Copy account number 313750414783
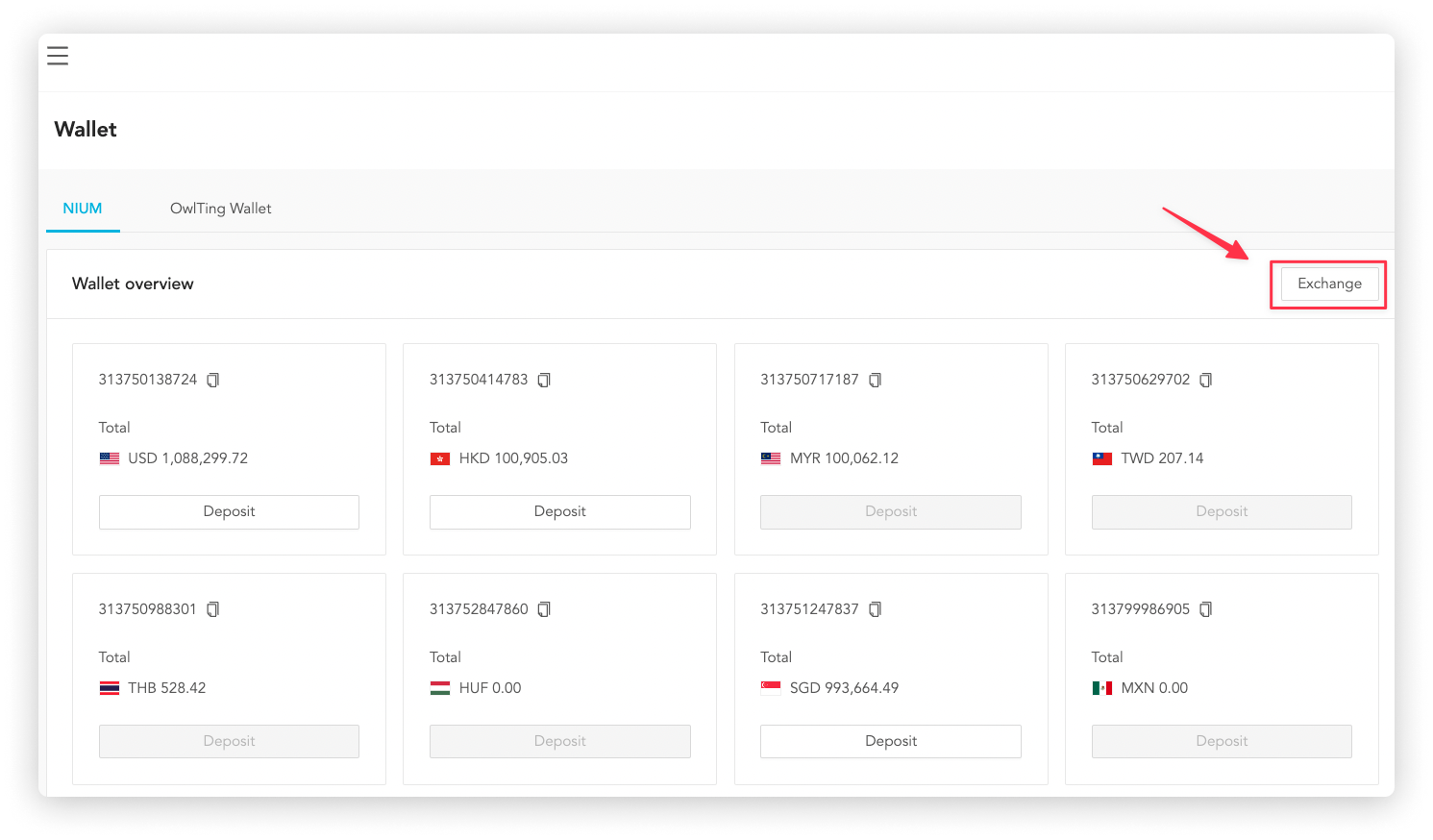 point(544,380)
